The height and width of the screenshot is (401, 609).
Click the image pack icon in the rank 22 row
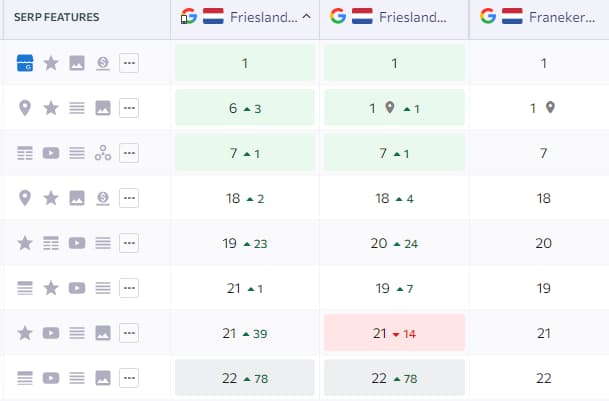coord(102,378)
